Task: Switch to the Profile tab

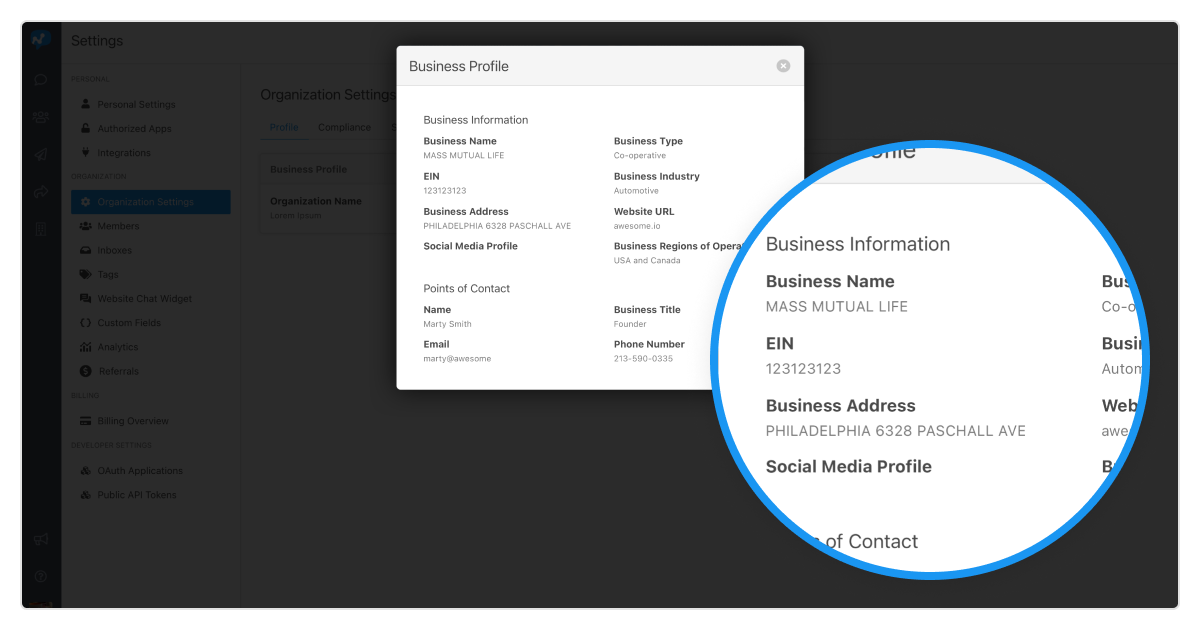Action: [284, 127]
